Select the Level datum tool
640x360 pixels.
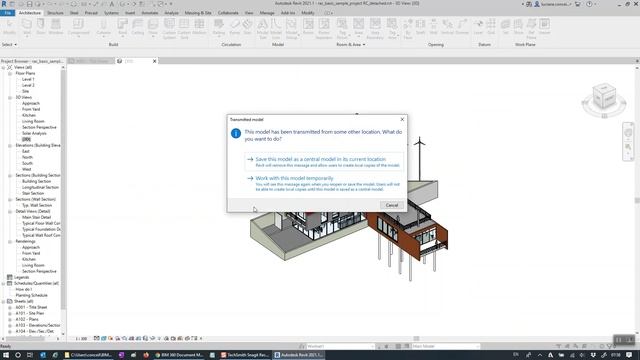tap(478, 27)
